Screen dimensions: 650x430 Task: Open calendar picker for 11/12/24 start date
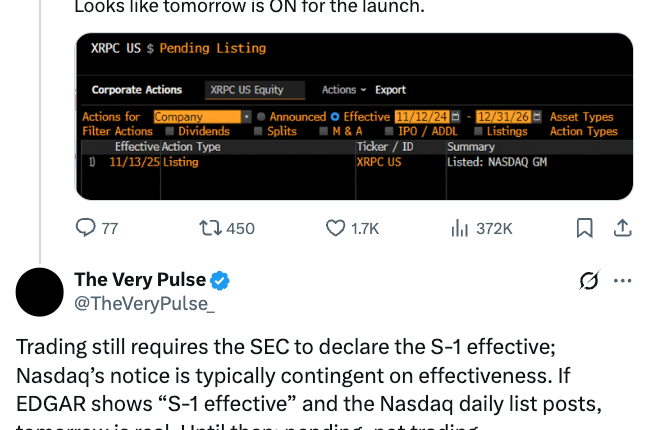coord(456,117)
